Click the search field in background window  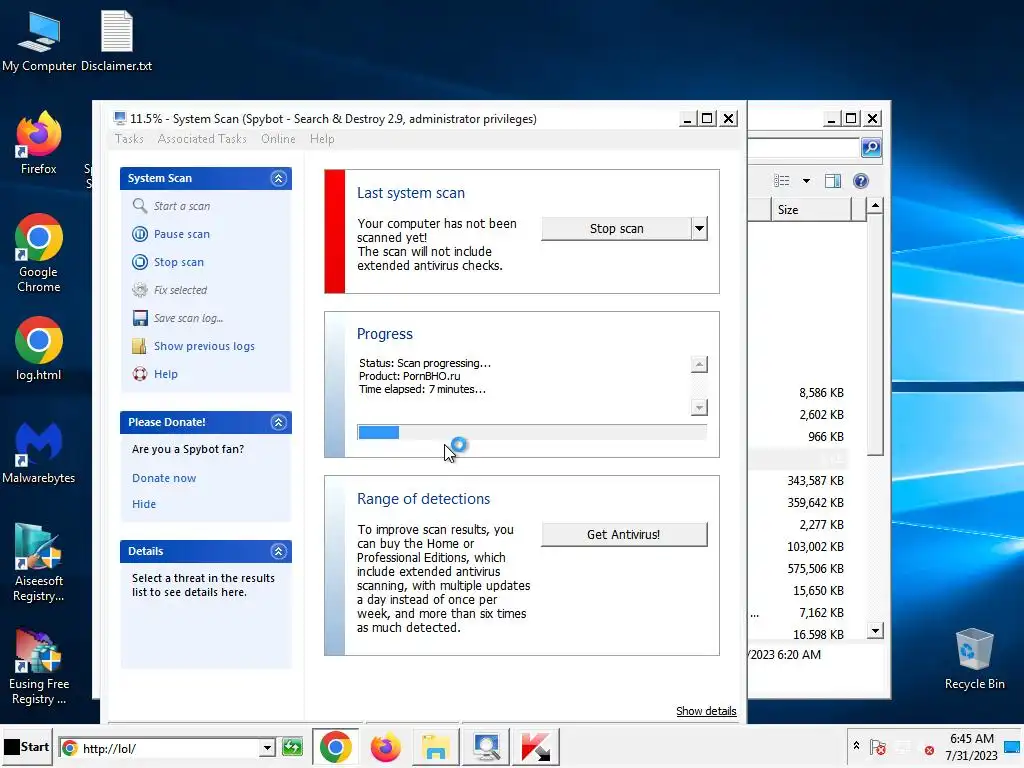click(803, 148)
